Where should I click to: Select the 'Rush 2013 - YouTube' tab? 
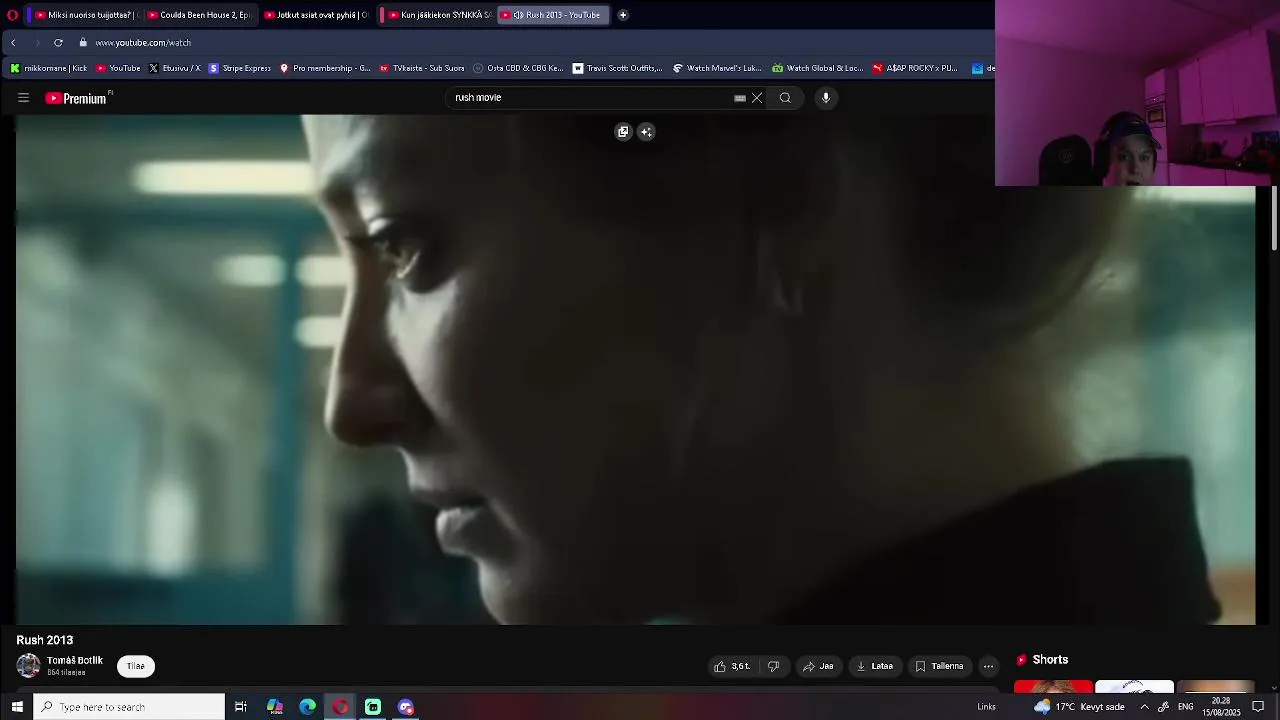tap(553, 15)
